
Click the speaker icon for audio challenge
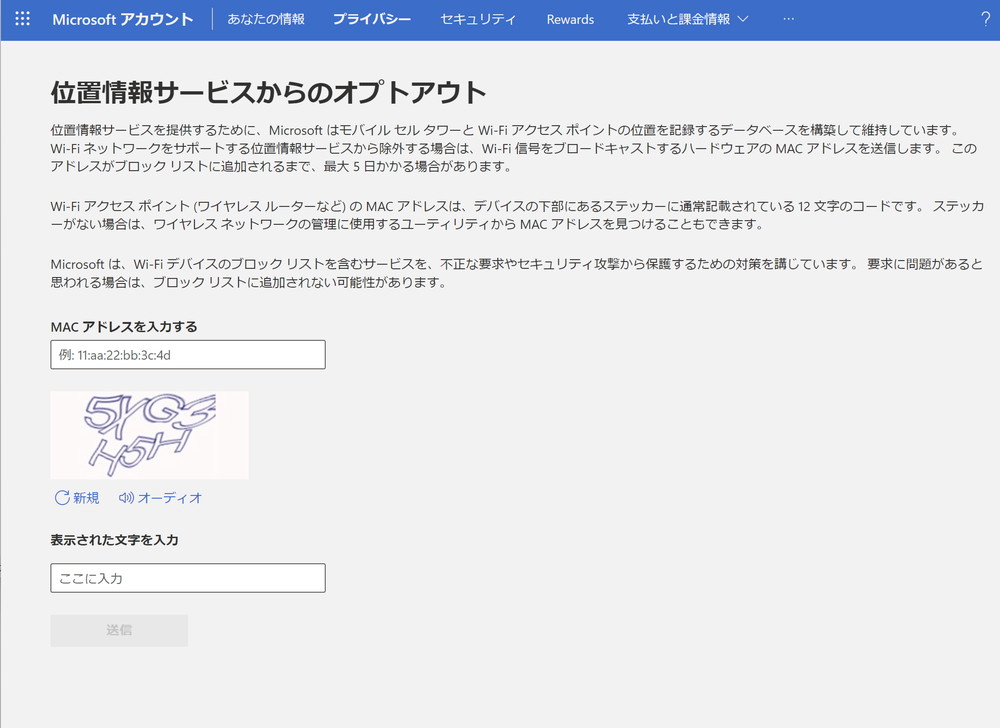tap(126, 497)
